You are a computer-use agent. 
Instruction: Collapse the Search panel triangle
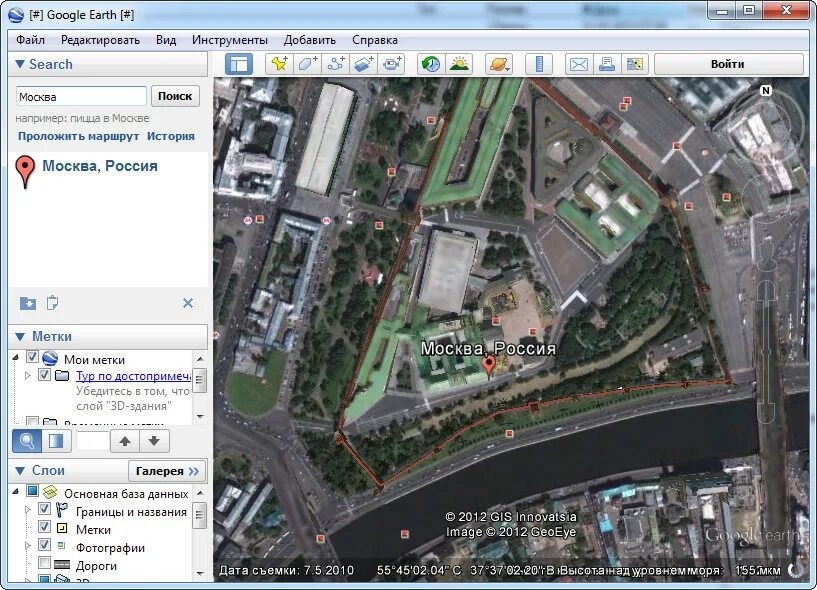pos(20,64)
